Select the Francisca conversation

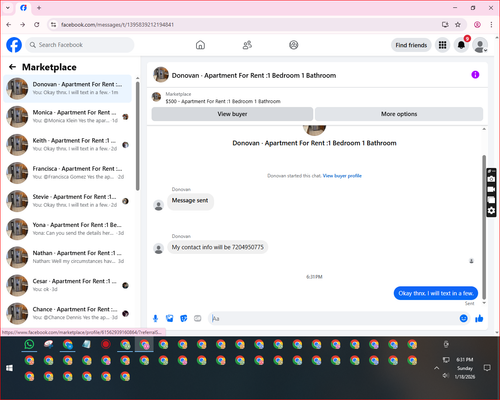tap(67, 173)
